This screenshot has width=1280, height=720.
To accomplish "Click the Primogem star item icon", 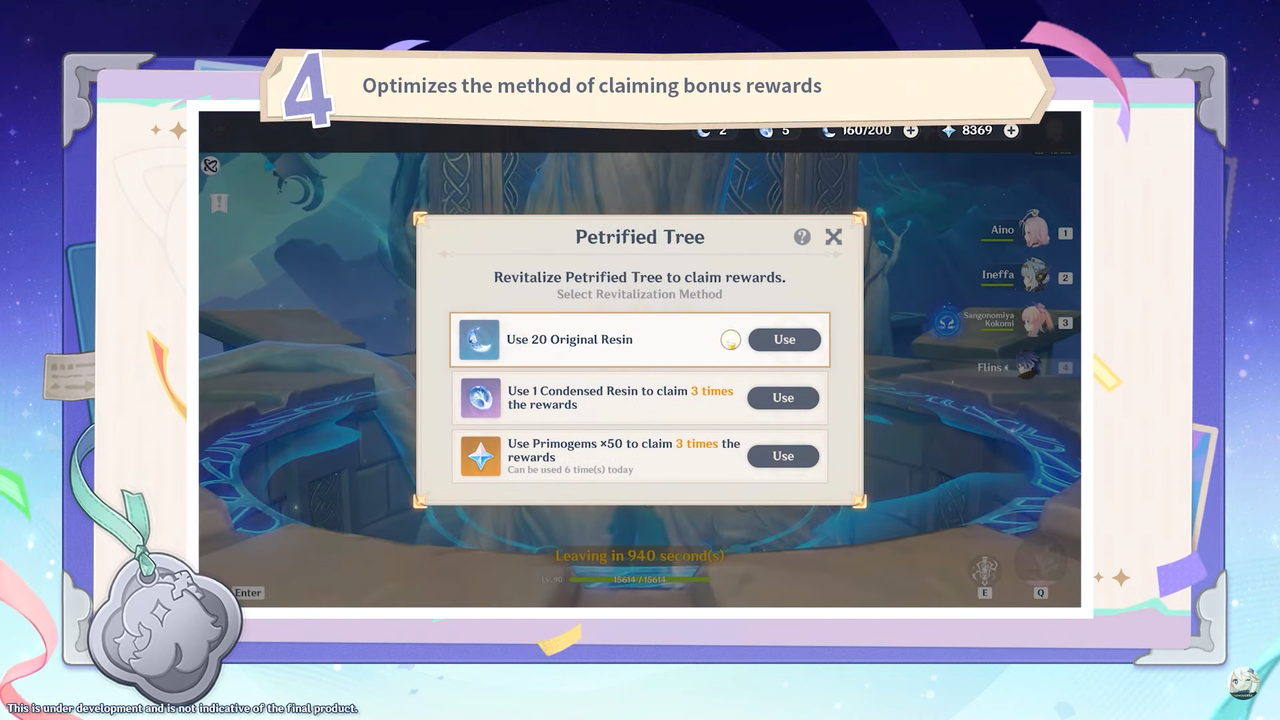I will click(x=480, y=456).
